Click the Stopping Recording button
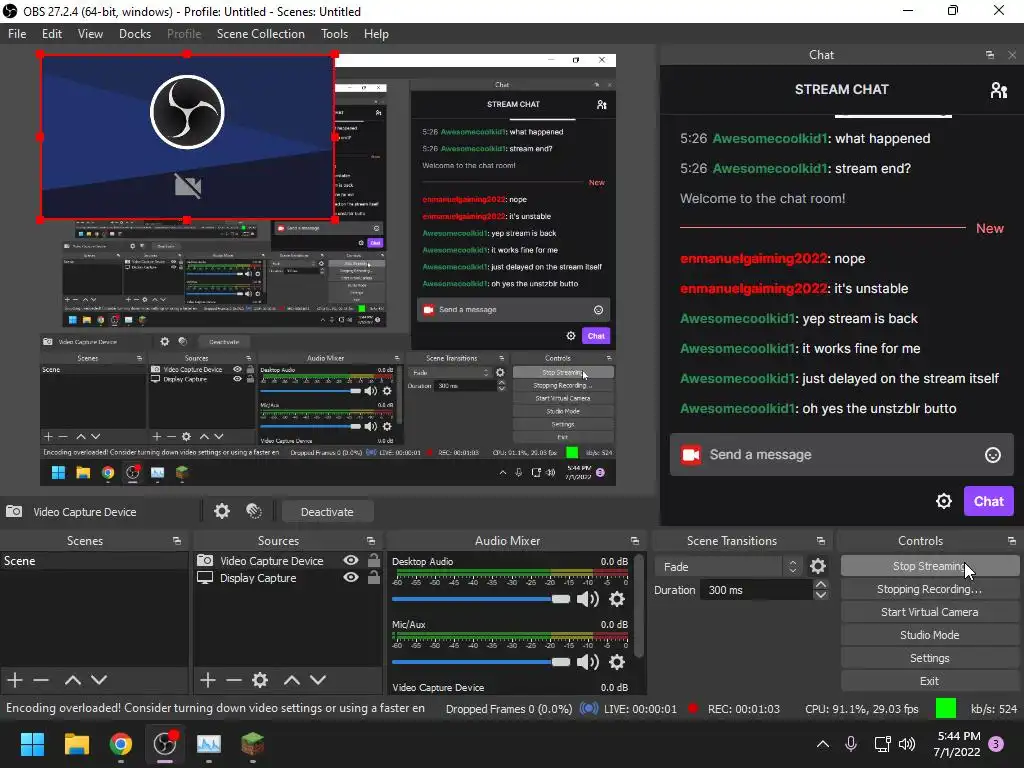This screenshot has height=768, width=1024. [x=929, y=589]
